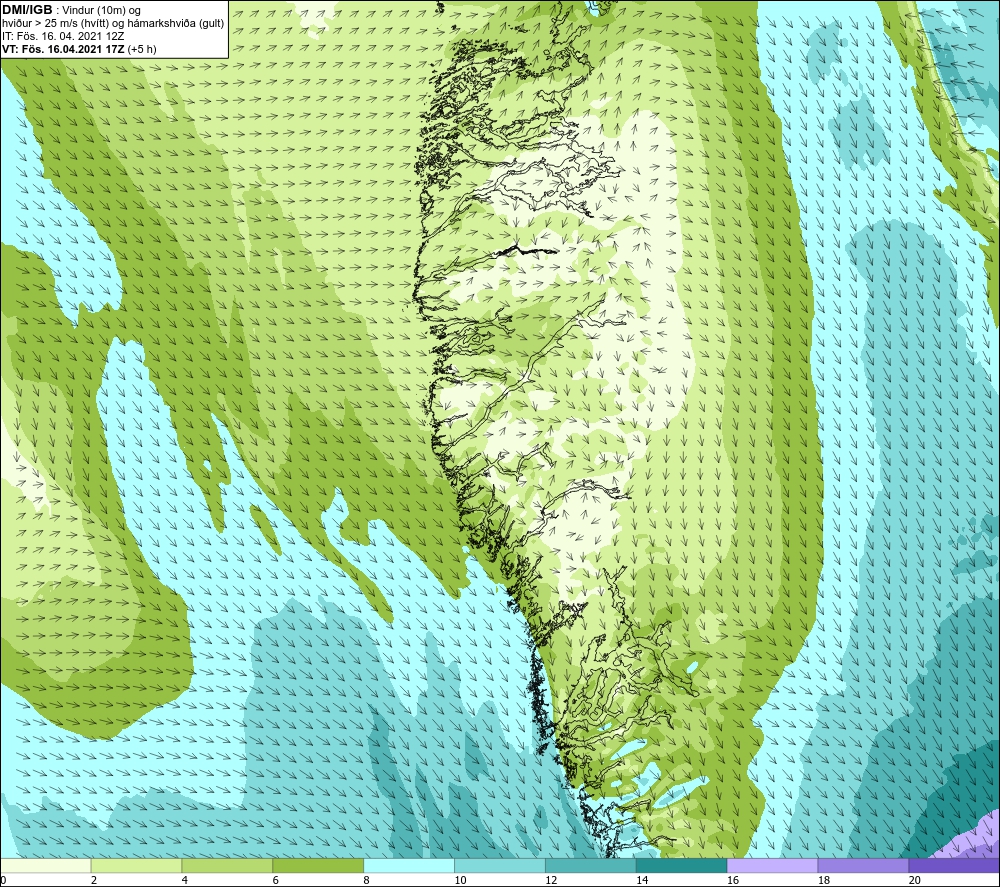Click the legend value label 6

(276, 880)
